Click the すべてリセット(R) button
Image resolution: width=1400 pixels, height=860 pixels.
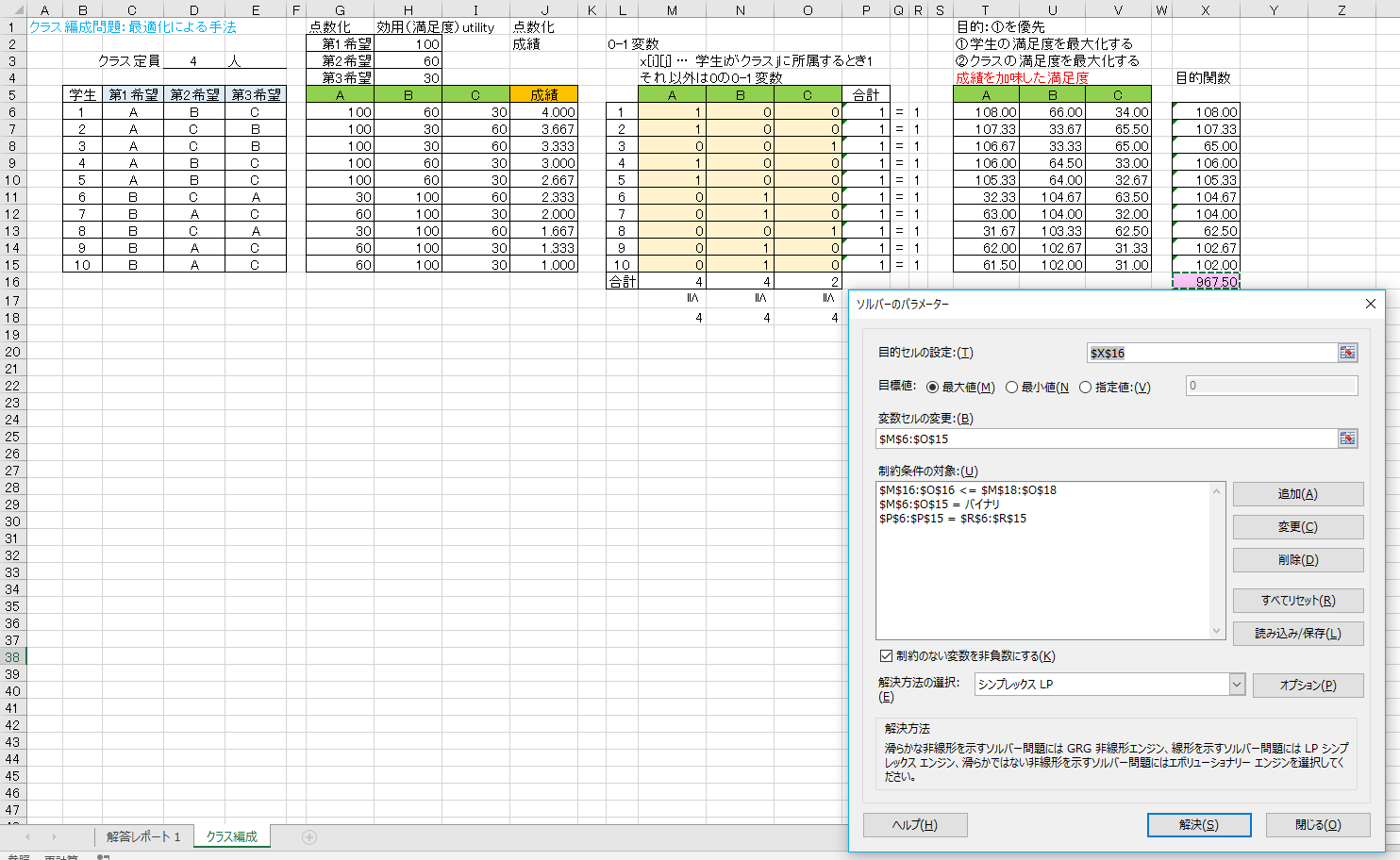[x=1298, y=601]
